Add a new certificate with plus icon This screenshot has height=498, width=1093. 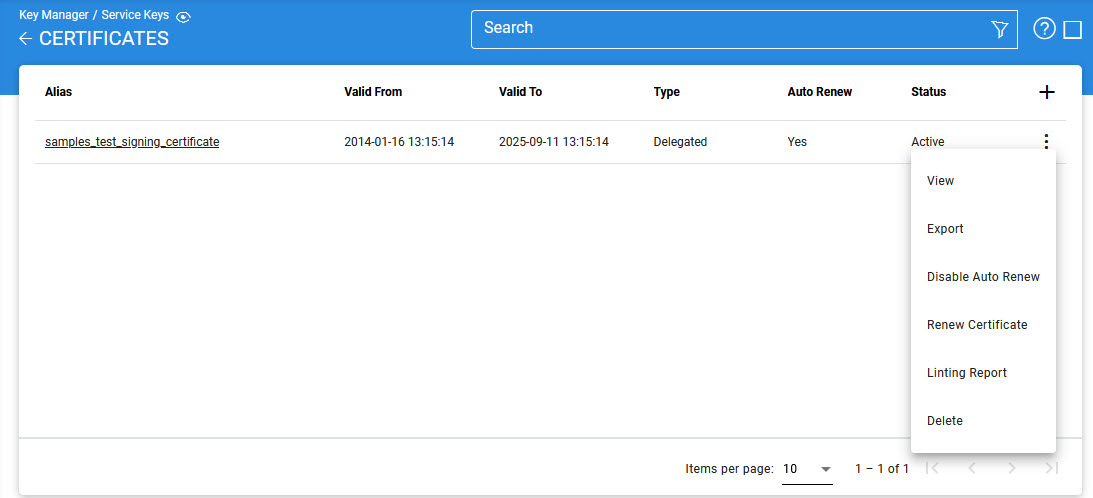coord(1047,92)
